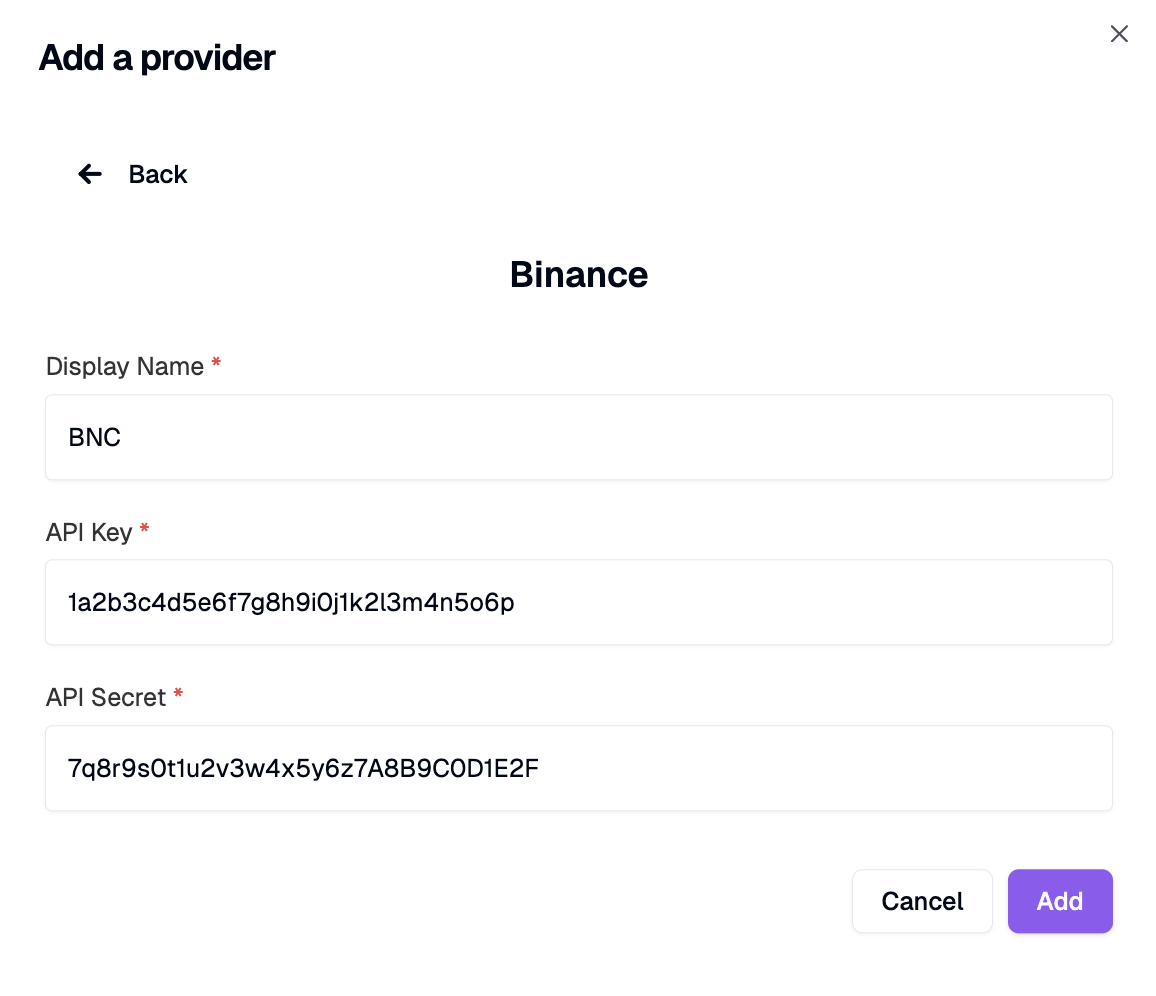Viewport: 1156px width, 996px height.
Task: Place cursor on BNC text
Action: coord(94,437)
